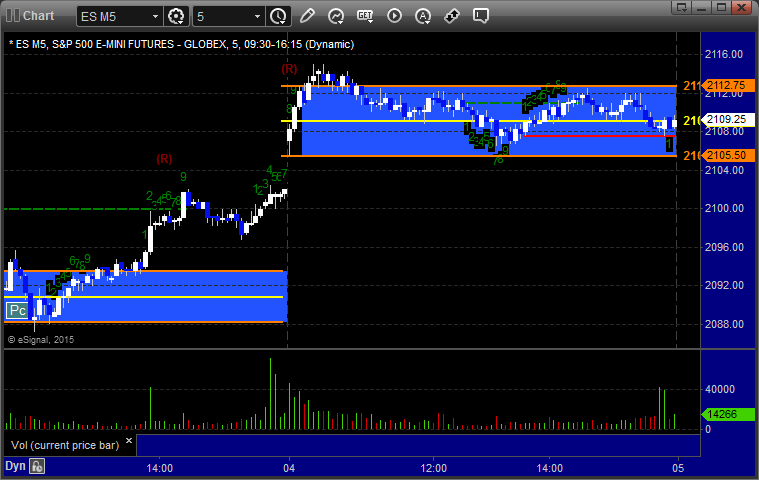Open the chart notes speech bubble
The height and width of the screenshot is (480, 759).
coord(481,16)
